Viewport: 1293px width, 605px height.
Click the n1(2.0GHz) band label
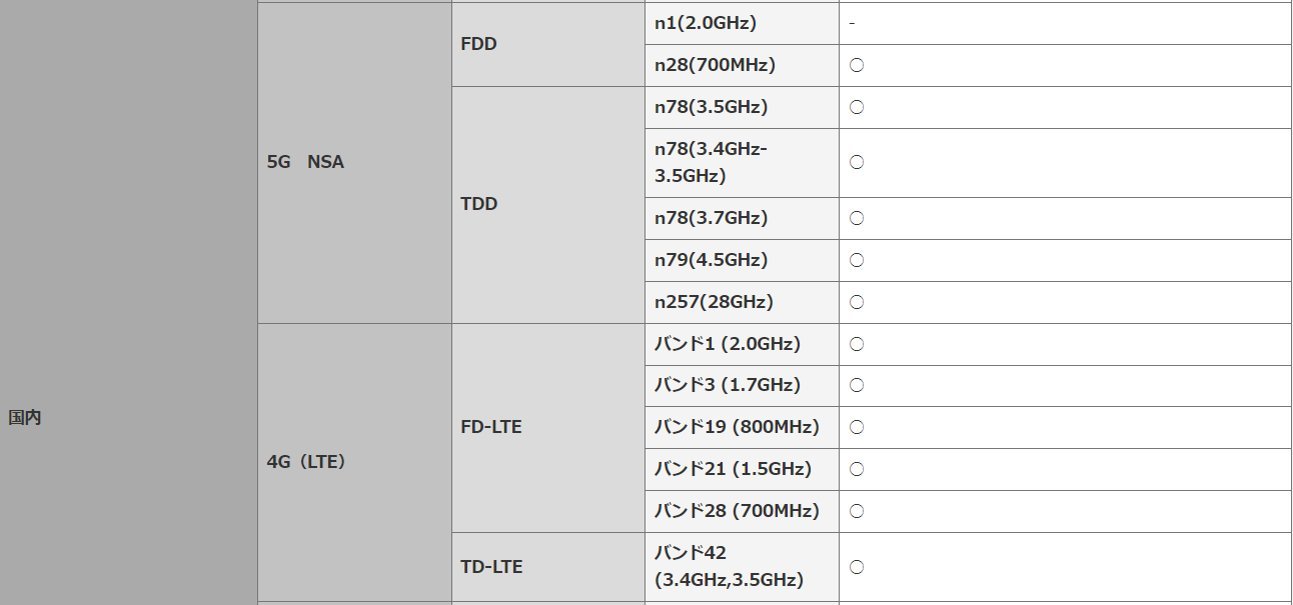(705, 23)
